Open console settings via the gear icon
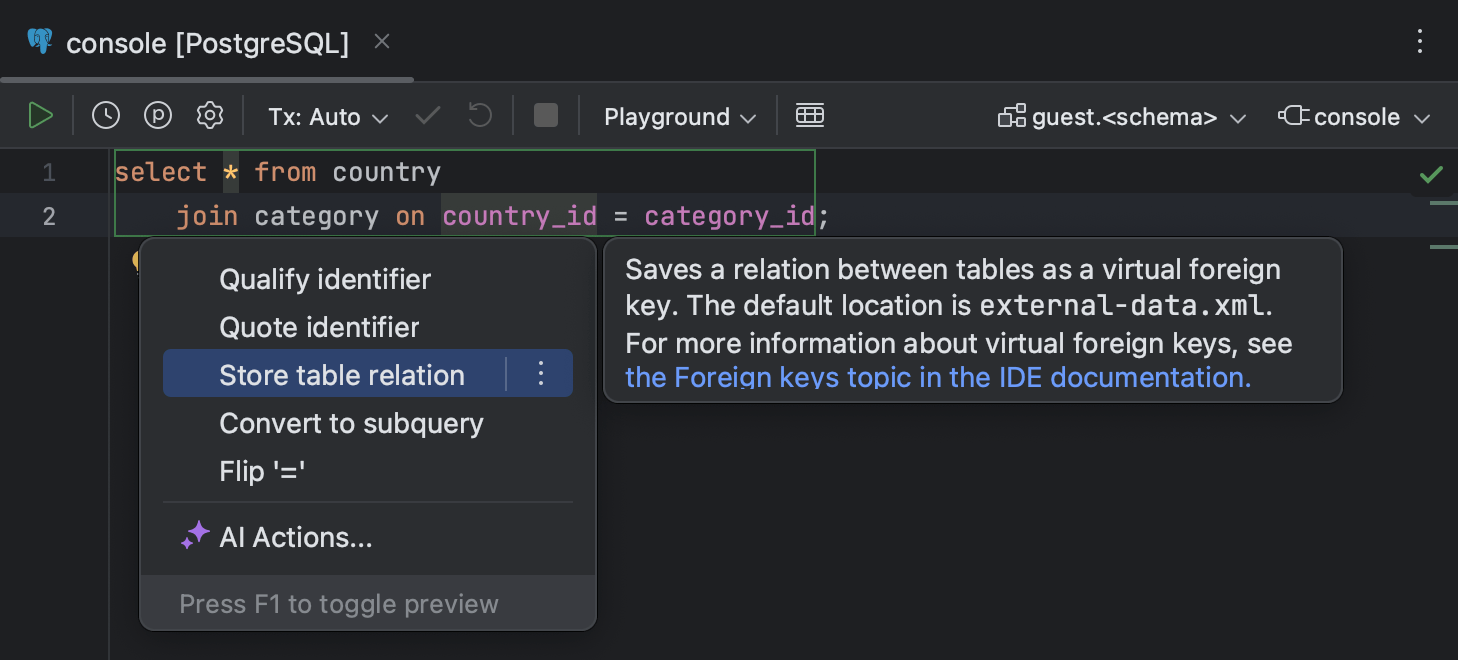This screenshot has height=660, width=1458. pos(209,115)
